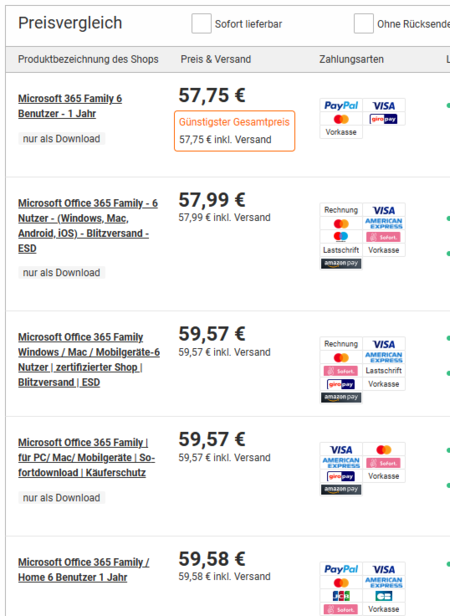Click the Maestro icon in the 57,99 € offer
Screen dimensions: 450x616
point(341,236)
